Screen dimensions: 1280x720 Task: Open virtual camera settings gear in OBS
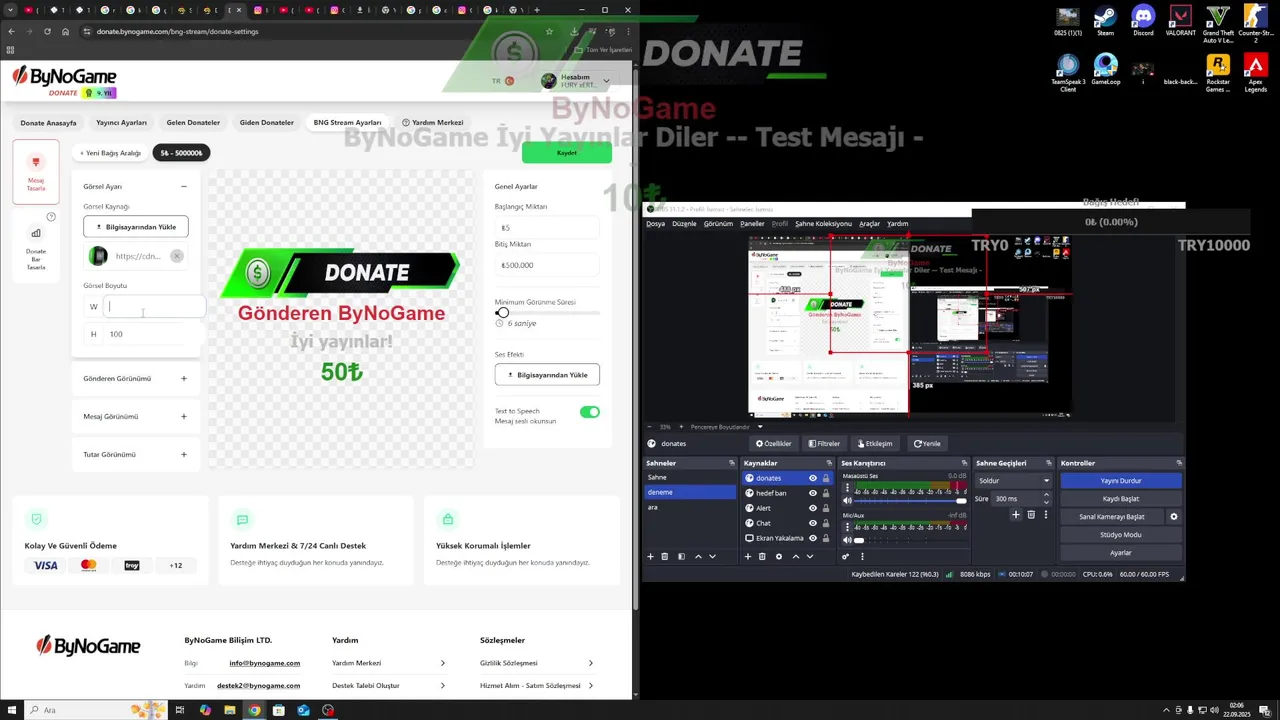pos(1174,517)
